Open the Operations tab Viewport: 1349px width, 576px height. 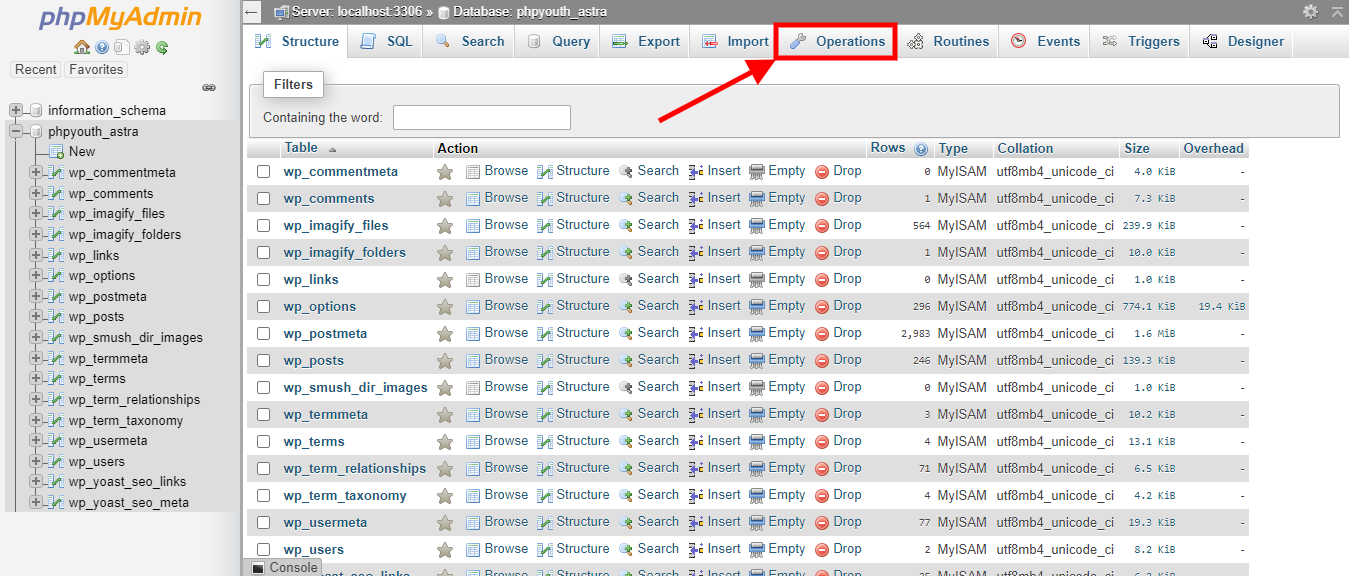pyautogui.click(x=837, y=42)
